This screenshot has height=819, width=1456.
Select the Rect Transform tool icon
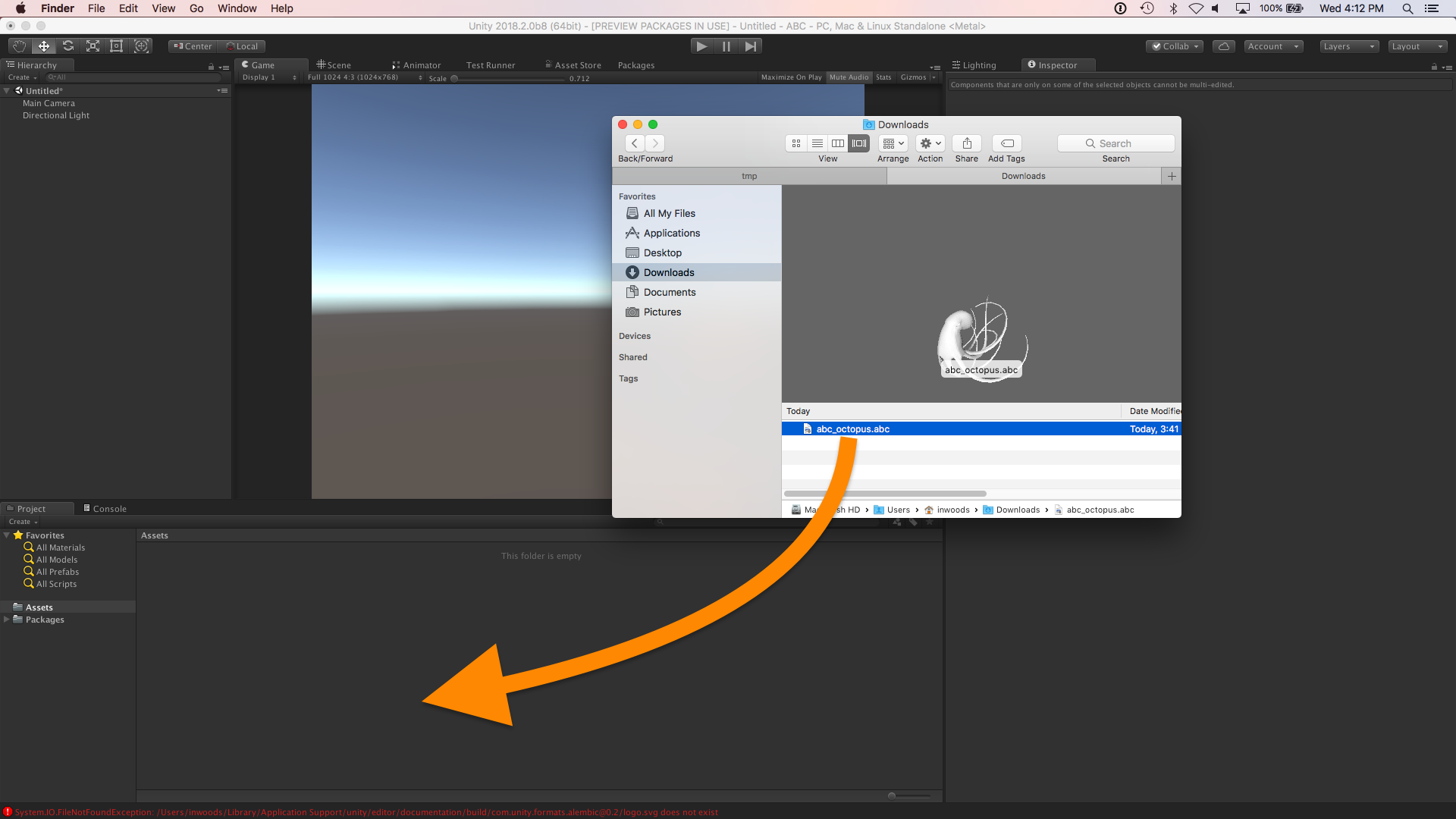(117, 46)
